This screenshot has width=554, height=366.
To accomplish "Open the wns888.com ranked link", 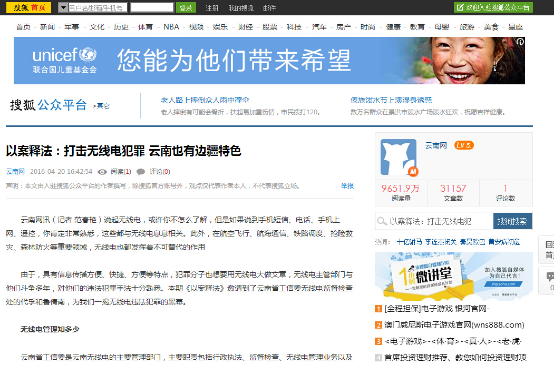I will click(454, 325).
